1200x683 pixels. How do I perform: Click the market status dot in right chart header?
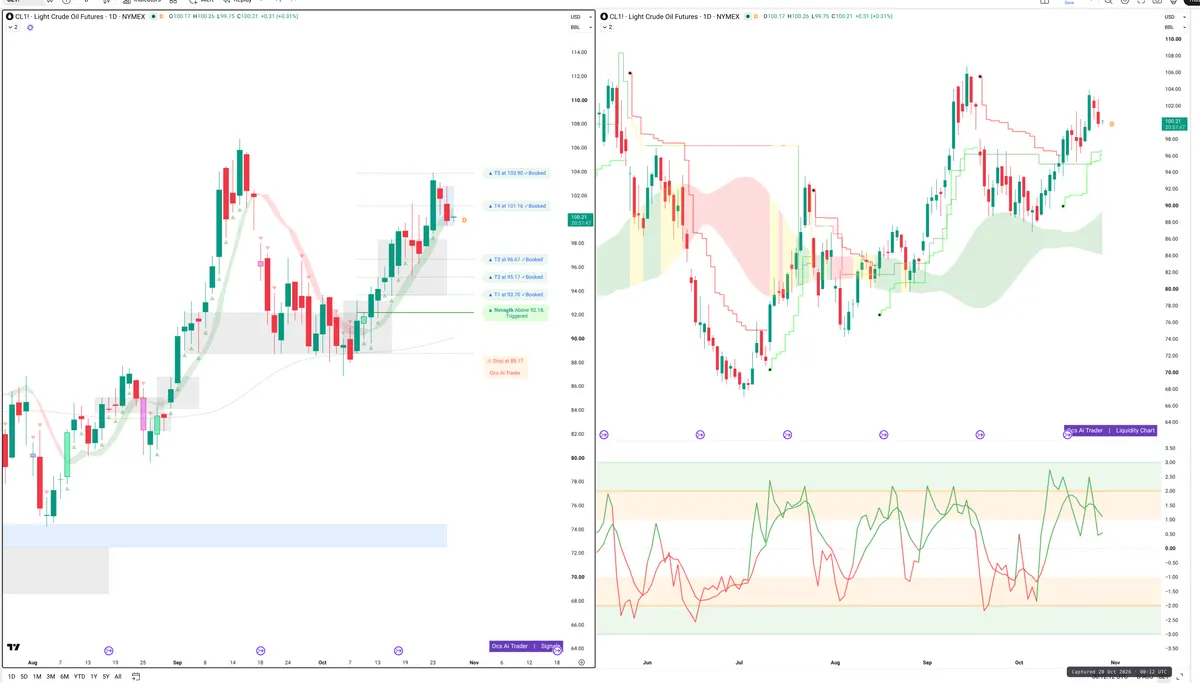[746, 17]
